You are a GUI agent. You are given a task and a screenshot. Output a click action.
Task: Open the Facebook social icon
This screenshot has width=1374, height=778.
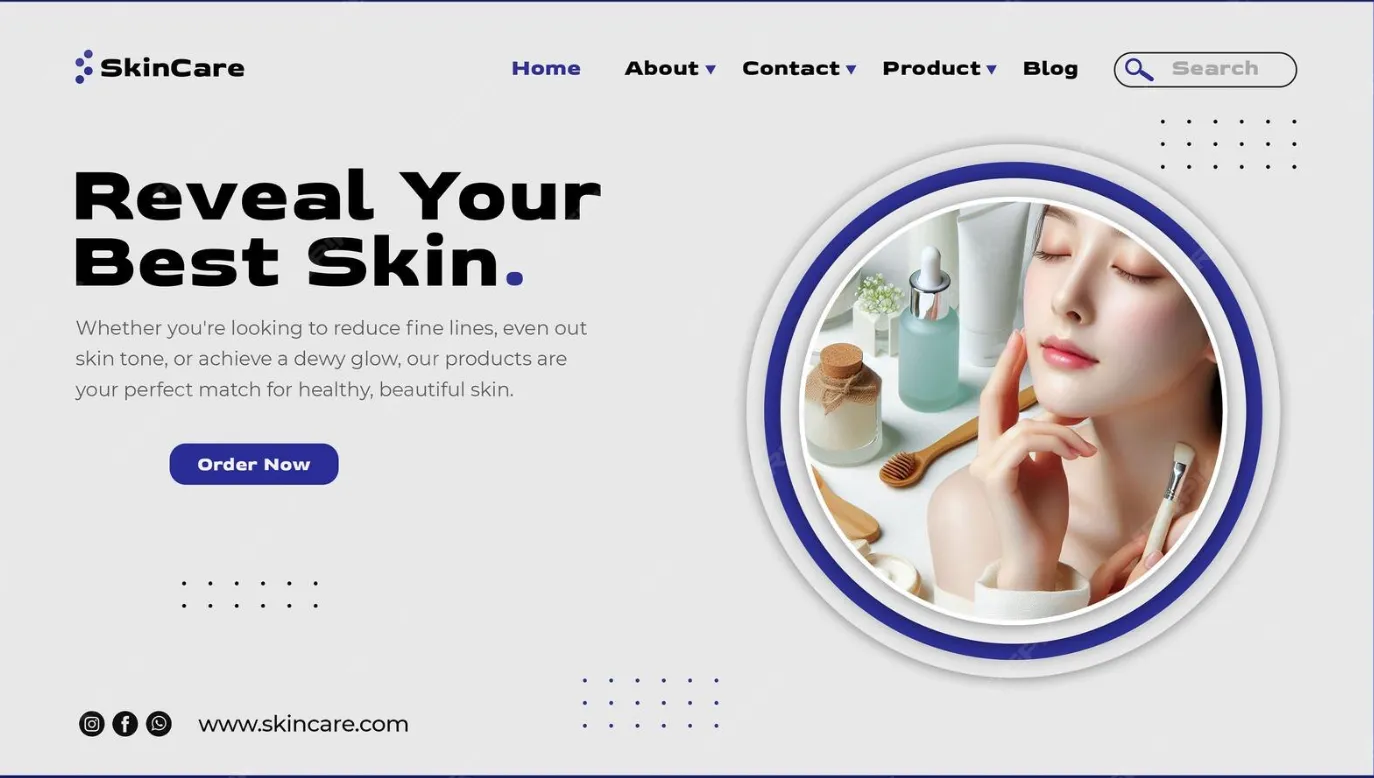tap(125, 724)
